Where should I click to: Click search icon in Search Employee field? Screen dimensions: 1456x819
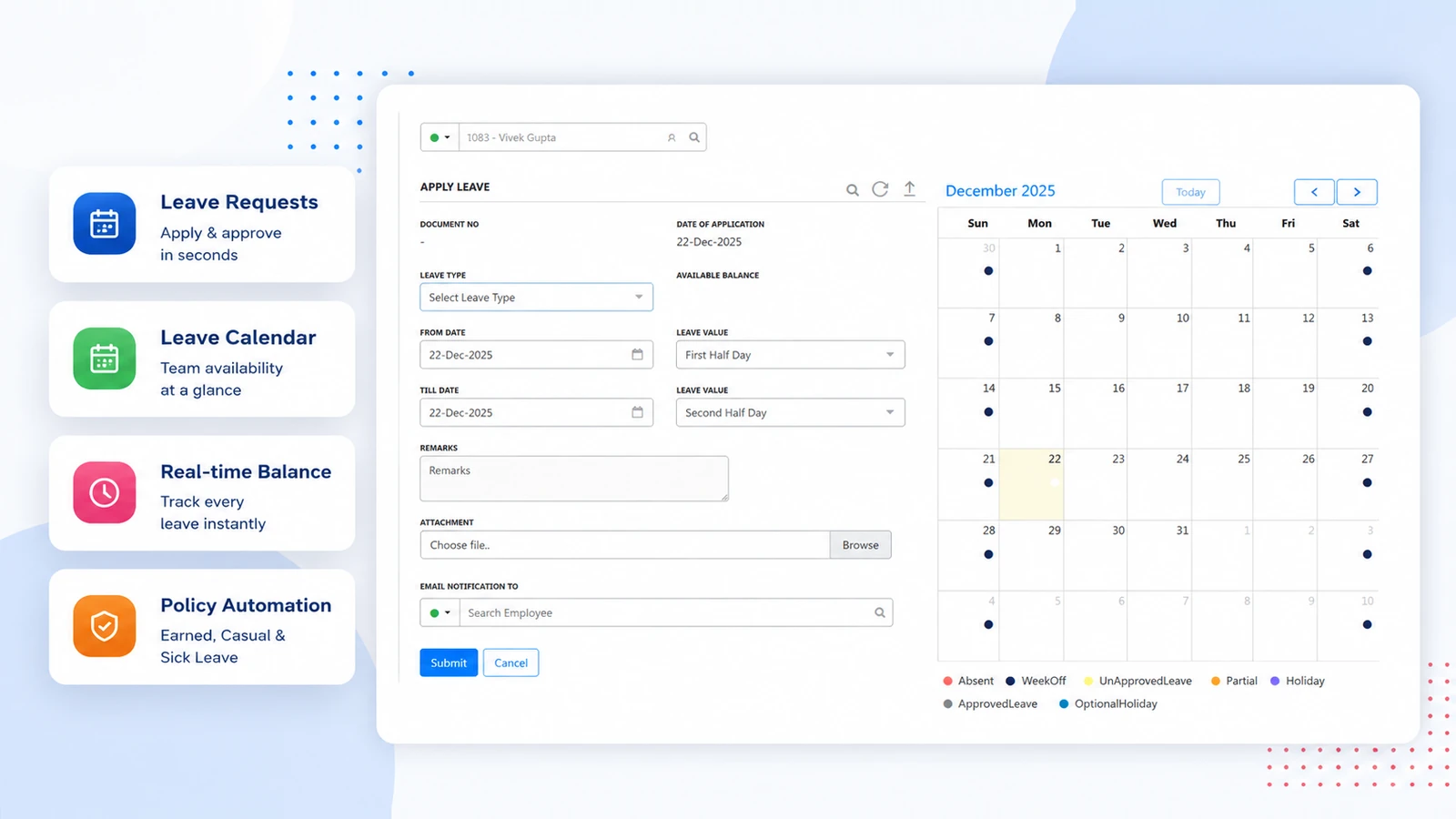pos(880,612)
